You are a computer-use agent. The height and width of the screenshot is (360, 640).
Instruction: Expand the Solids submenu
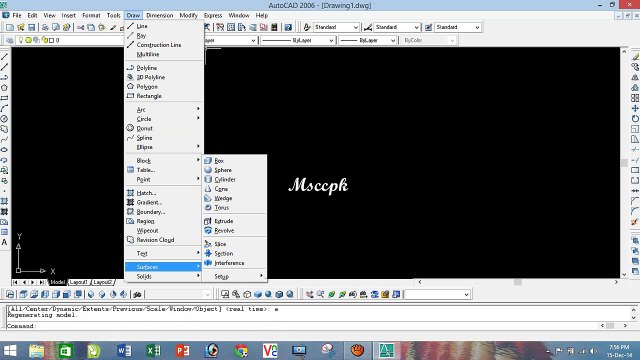coord(164,276)
